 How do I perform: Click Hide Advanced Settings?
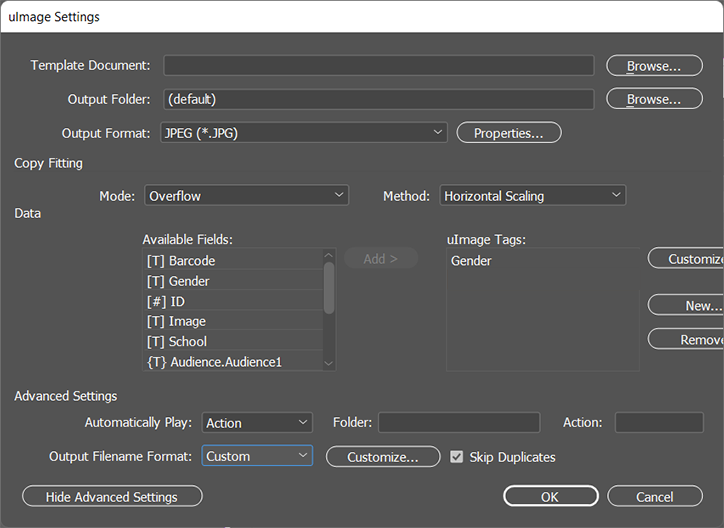(112, 496)
